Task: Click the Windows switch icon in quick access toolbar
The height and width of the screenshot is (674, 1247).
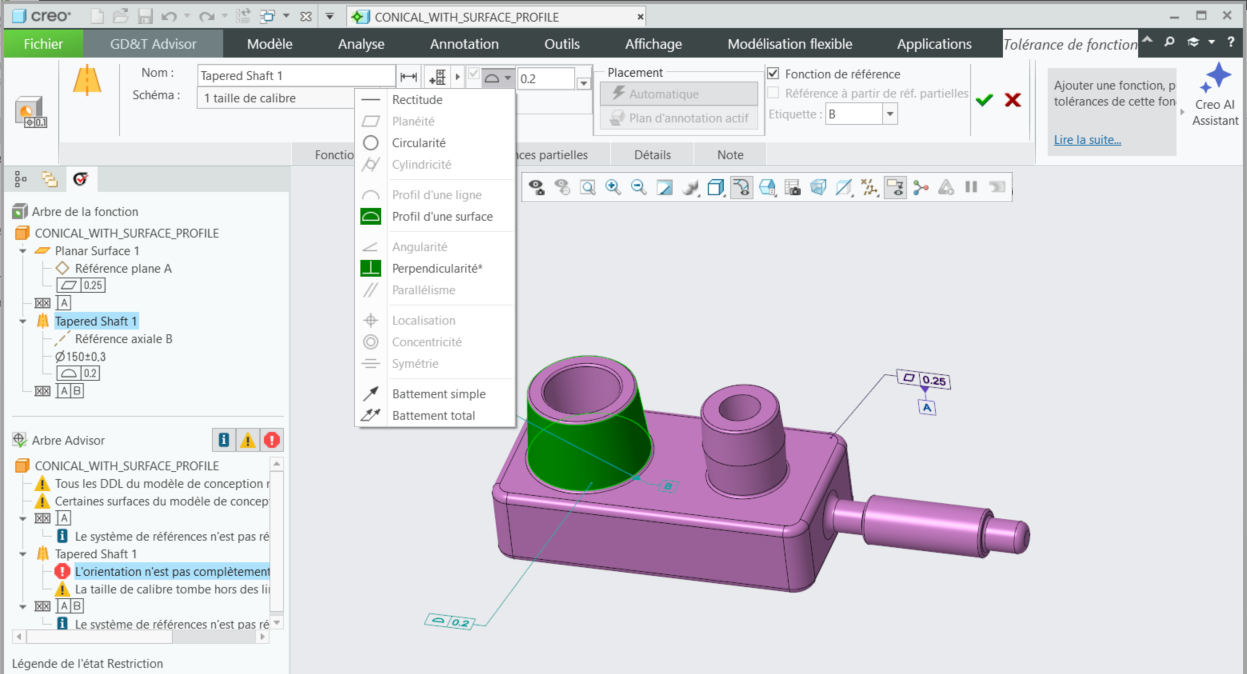Action: pyautogui.click(x=268, y=16)
